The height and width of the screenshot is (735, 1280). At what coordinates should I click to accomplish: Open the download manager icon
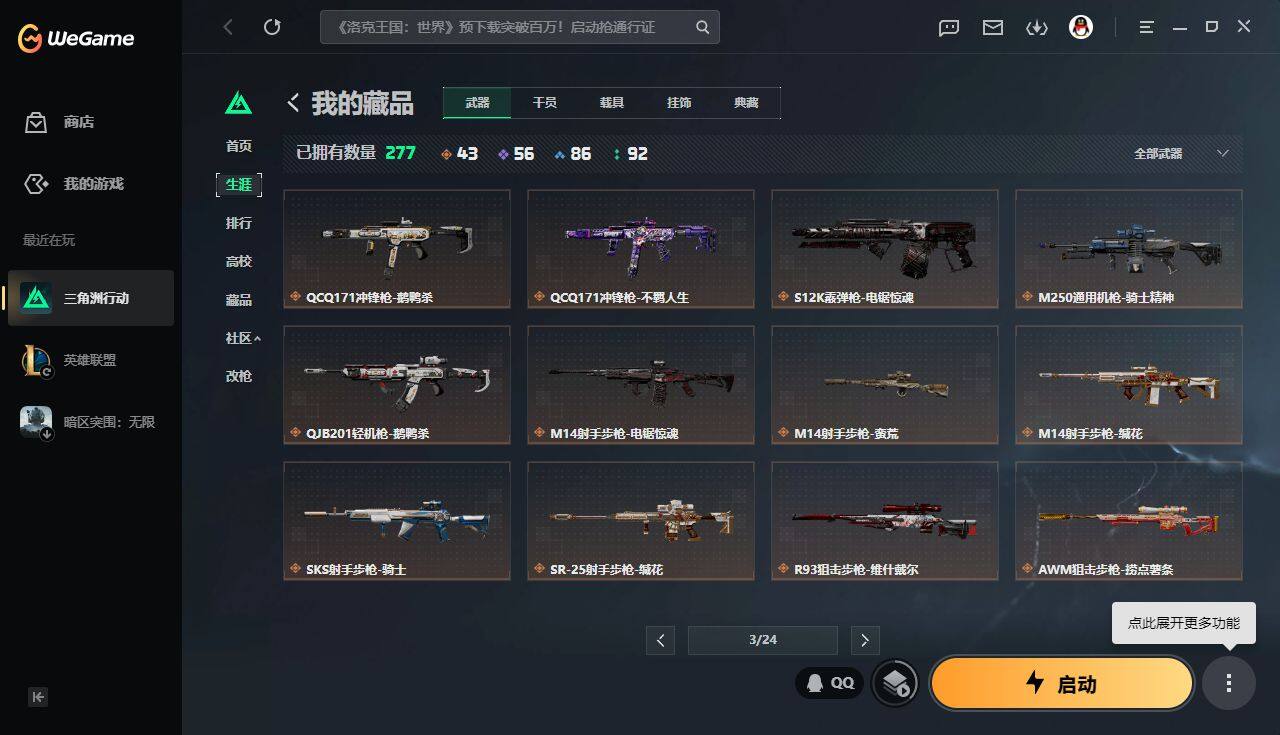(x=1037, y=28)
